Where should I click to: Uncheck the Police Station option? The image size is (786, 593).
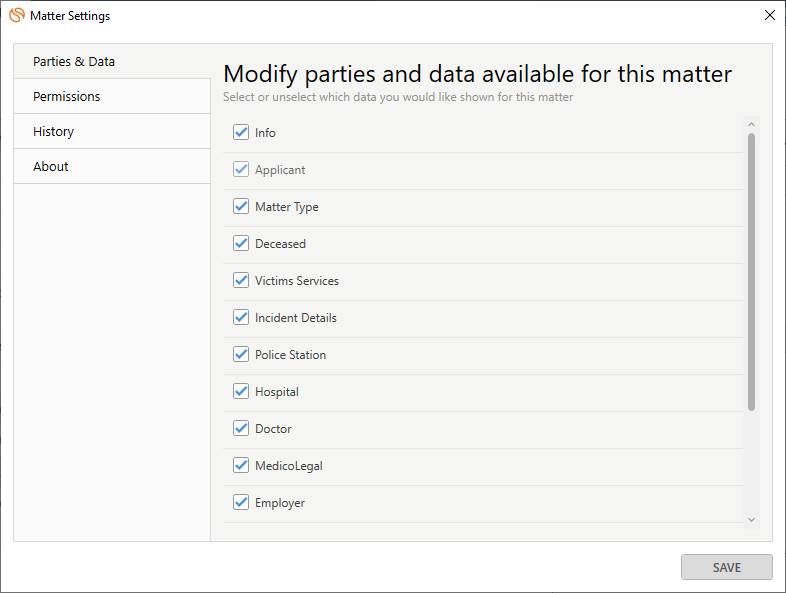click(x=241, y=354)
